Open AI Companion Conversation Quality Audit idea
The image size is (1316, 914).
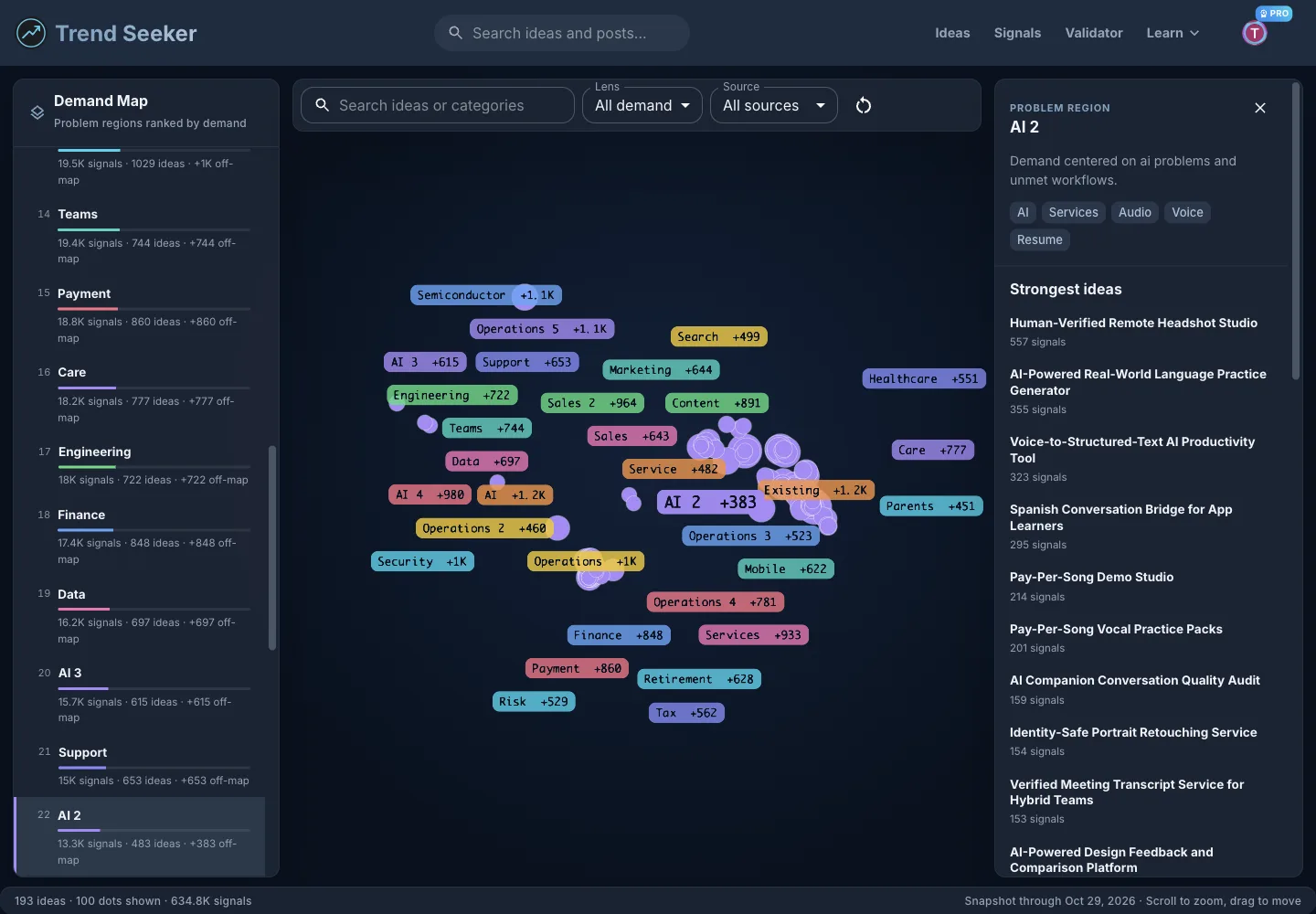point(1135,680)
